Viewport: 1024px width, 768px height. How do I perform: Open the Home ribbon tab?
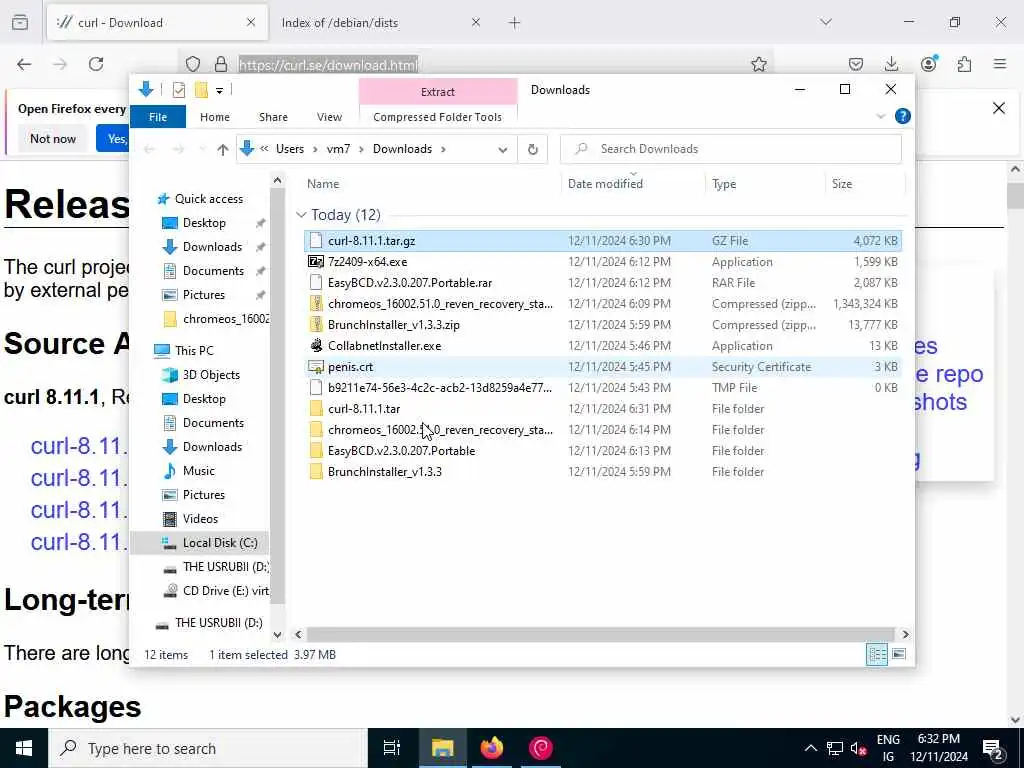pyautogui.click(x=215, y=117)
